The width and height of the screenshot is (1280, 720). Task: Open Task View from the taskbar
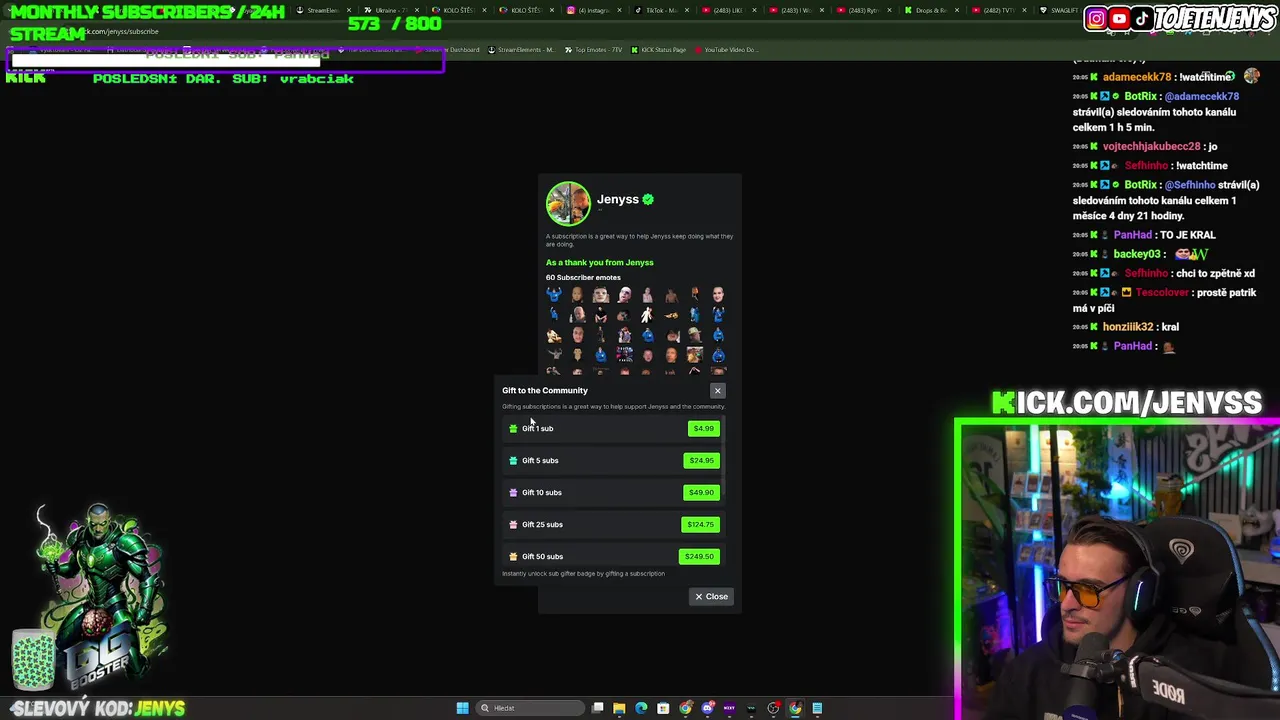click(597, 708)
